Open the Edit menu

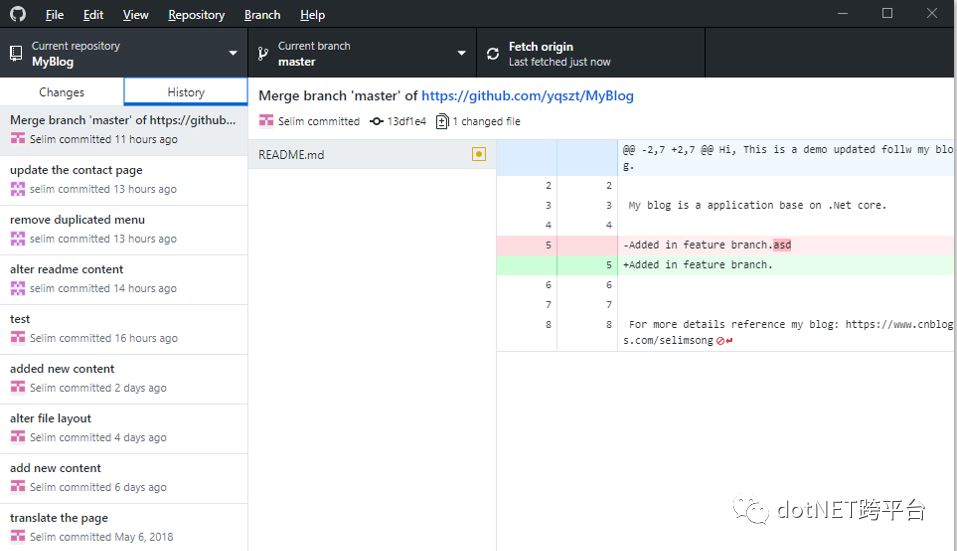click(93, 15)
